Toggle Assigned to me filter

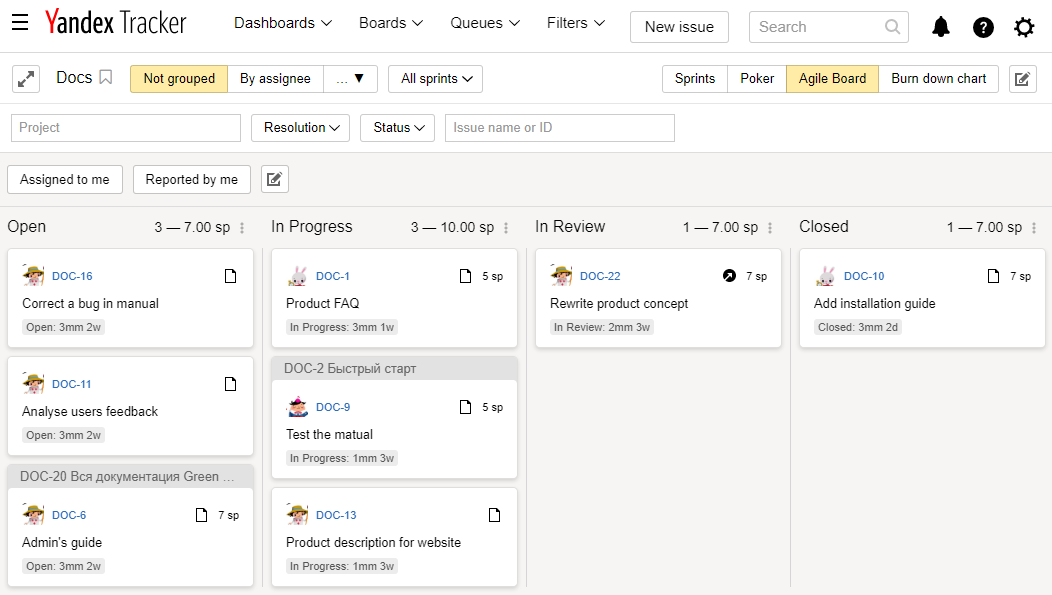tap(64, 179)
